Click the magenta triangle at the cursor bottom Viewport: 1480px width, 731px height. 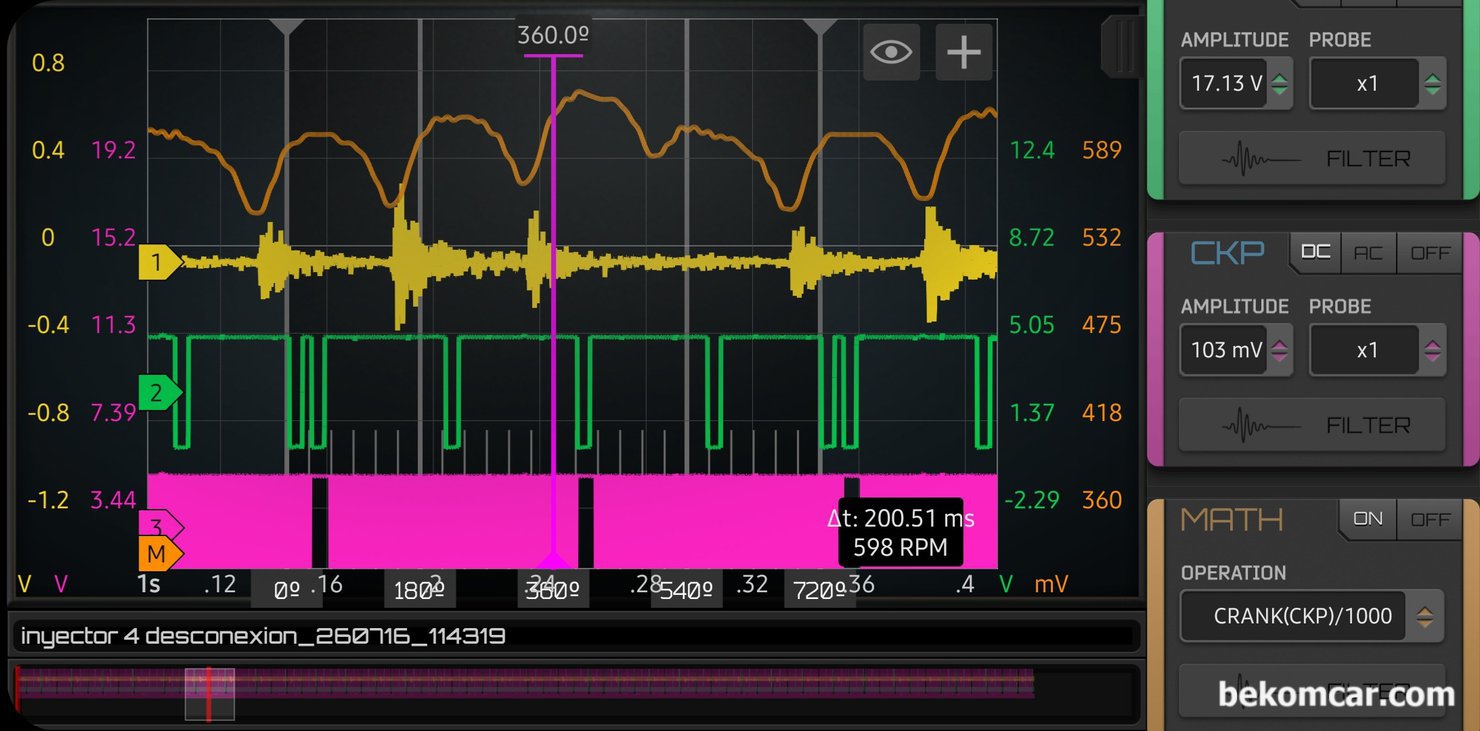click(553, 559)
